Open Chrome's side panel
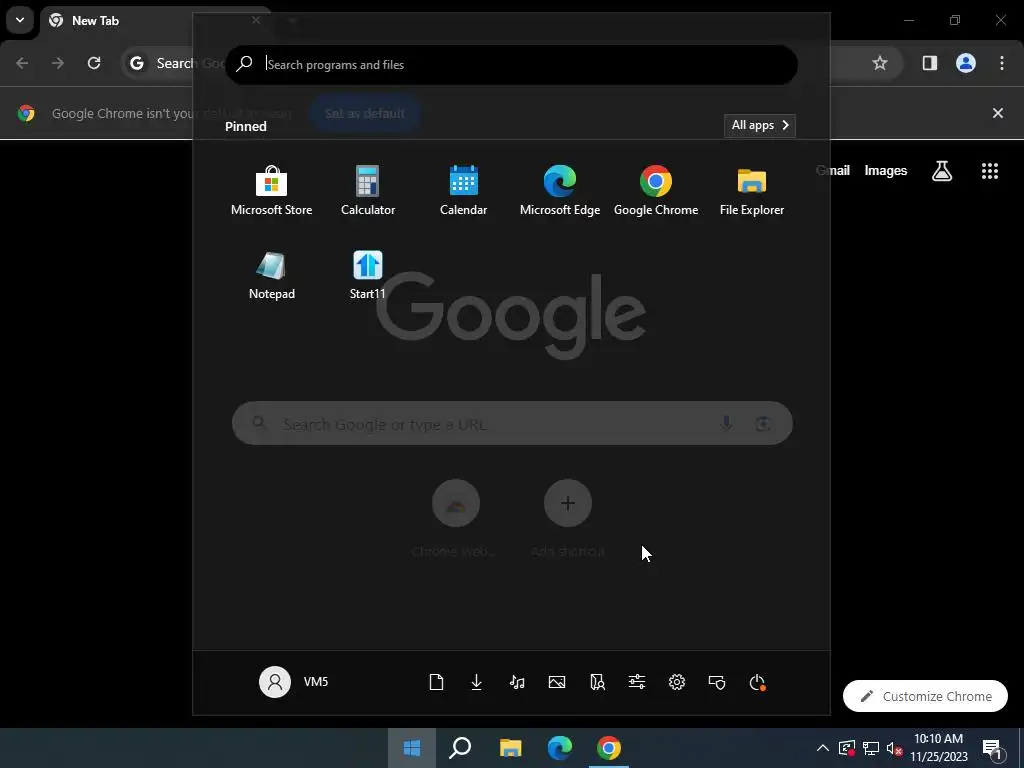The width and height of the screenshot is (1024, 768). click(x=930, y=63)
